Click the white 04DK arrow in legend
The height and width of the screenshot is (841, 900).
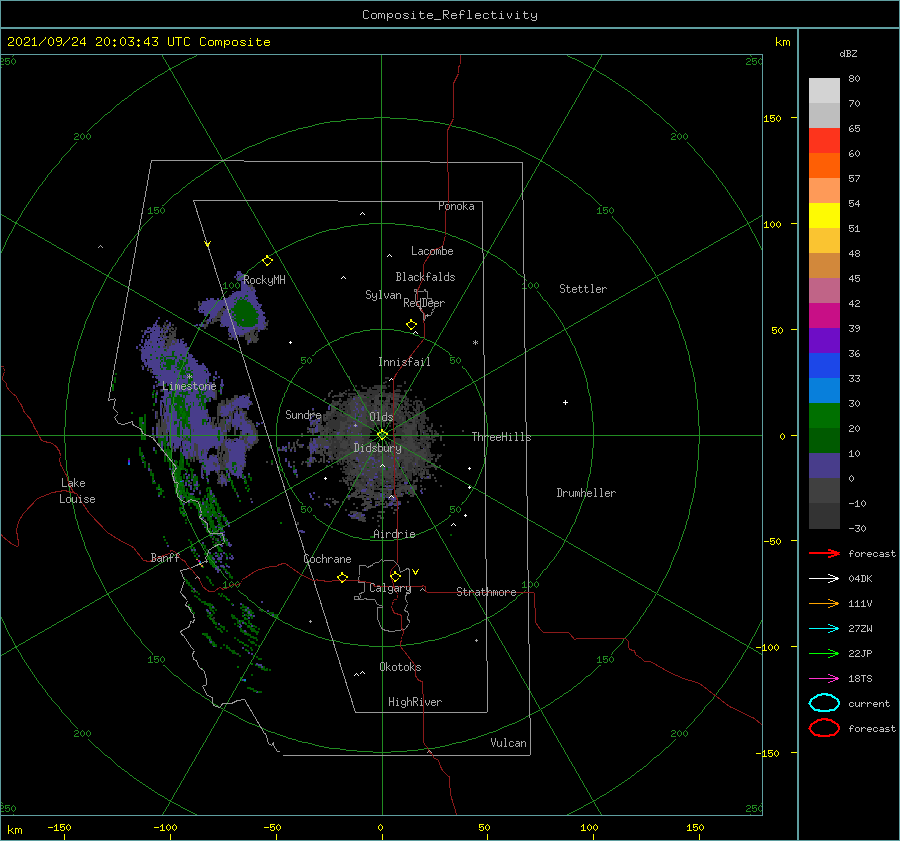(x=824, y=579)
